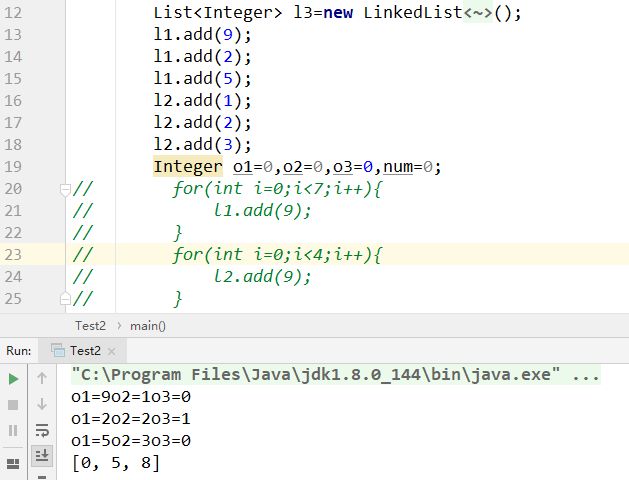Screen dimensions: 629x480
Task: Click the Test2 breadcrumb
Action: (x=91, y=326)
